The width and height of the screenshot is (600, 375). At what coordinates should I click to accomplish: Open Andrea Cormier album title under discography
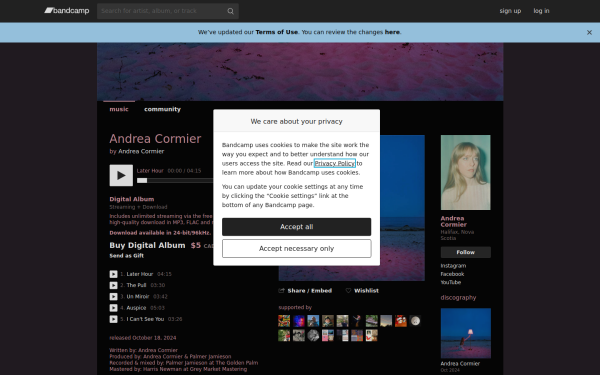(460, 364)
